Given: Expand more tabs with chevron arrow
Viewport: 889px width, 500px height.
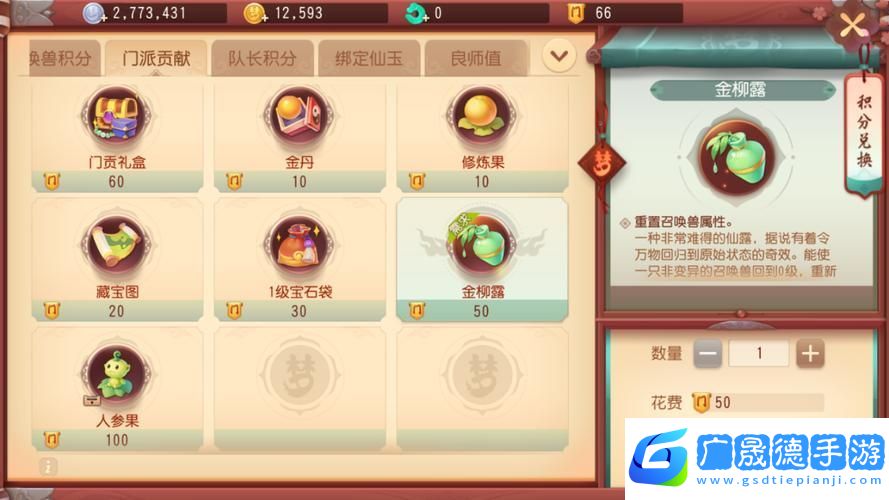Looking at the screenshot, I should (x=559, y=56).
